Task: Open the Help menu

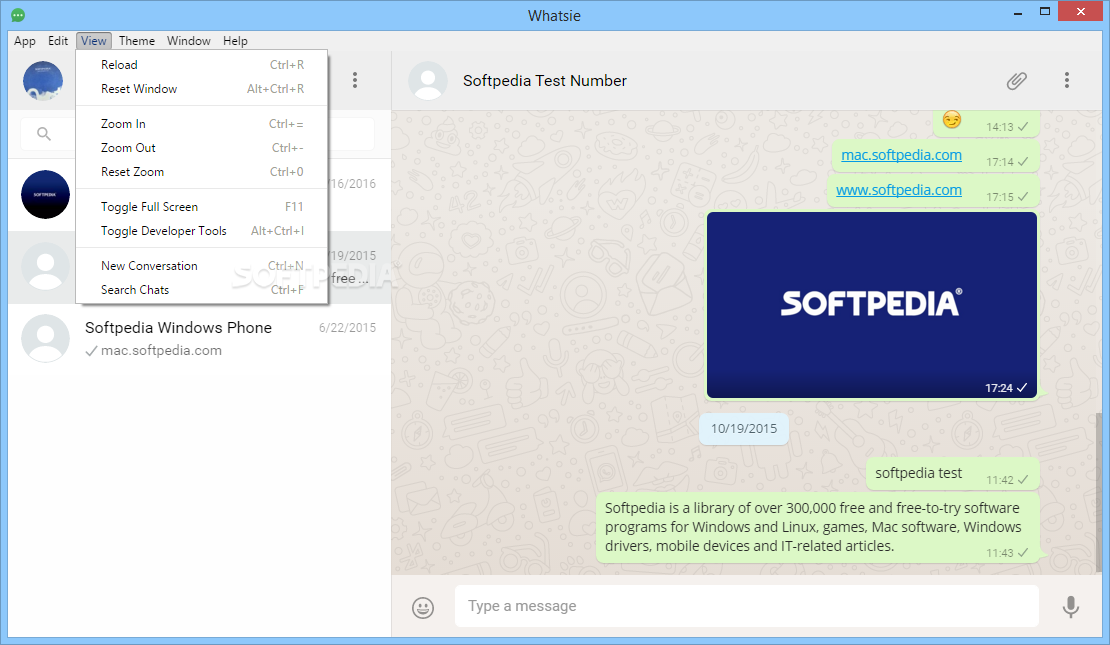Action: point(235,41)
